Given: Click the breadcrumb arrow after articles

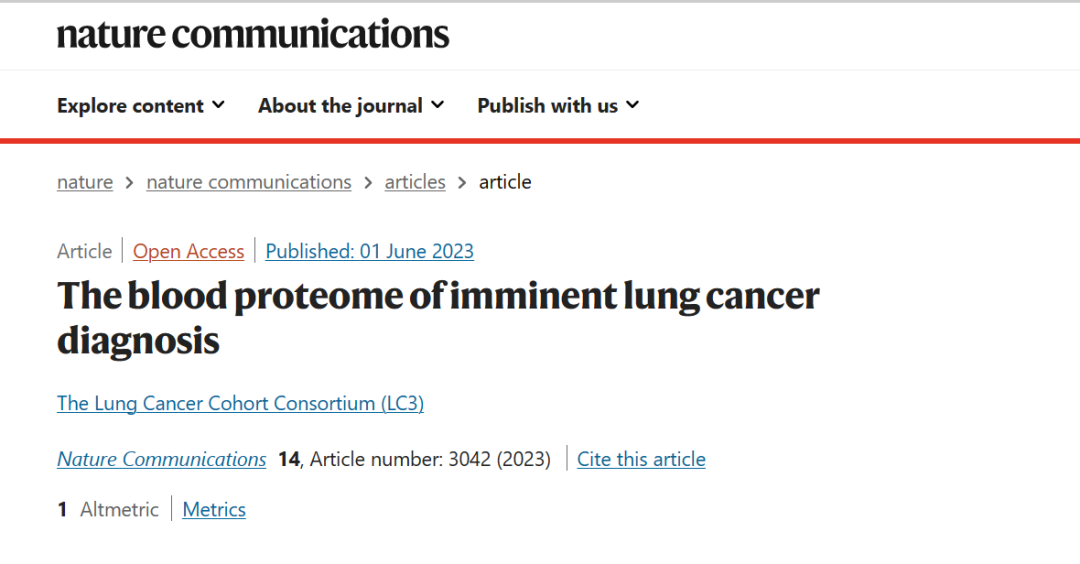Looking at the screenshot, I should coord(461,182).
